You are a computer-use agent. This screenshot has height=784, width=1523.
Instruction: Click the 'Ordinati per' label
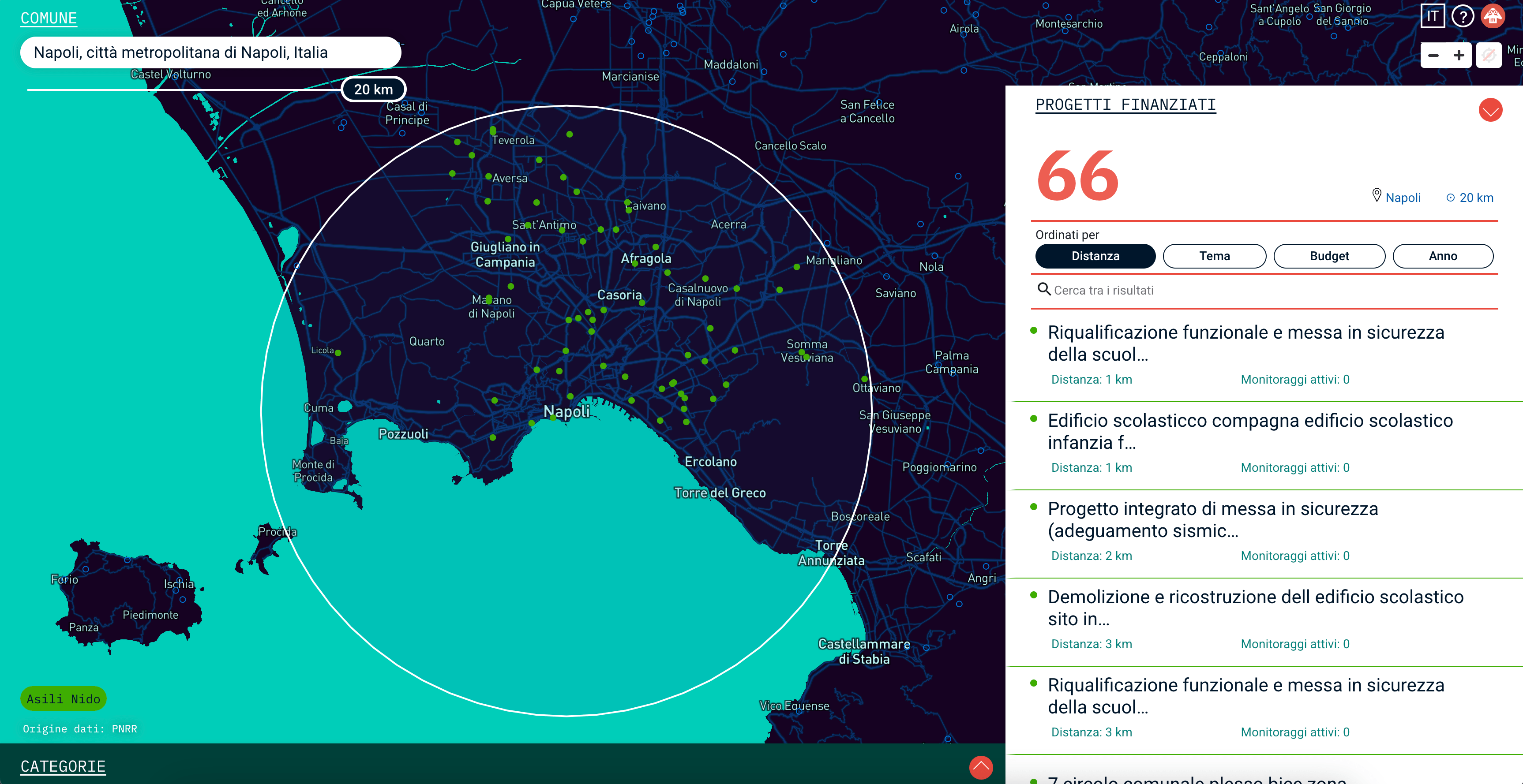click(1067, 235)
